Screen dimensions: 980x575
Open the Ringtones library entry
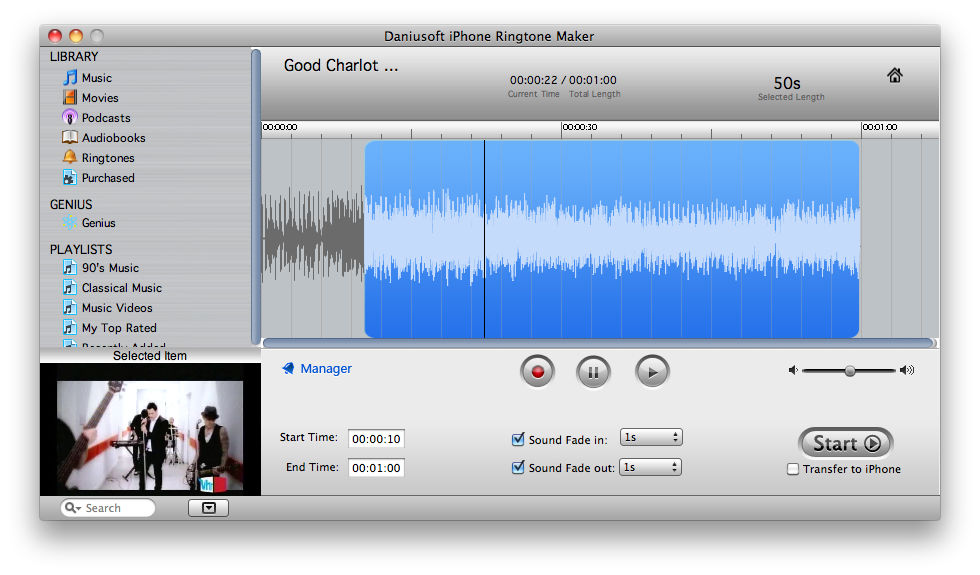pos(108,158)
